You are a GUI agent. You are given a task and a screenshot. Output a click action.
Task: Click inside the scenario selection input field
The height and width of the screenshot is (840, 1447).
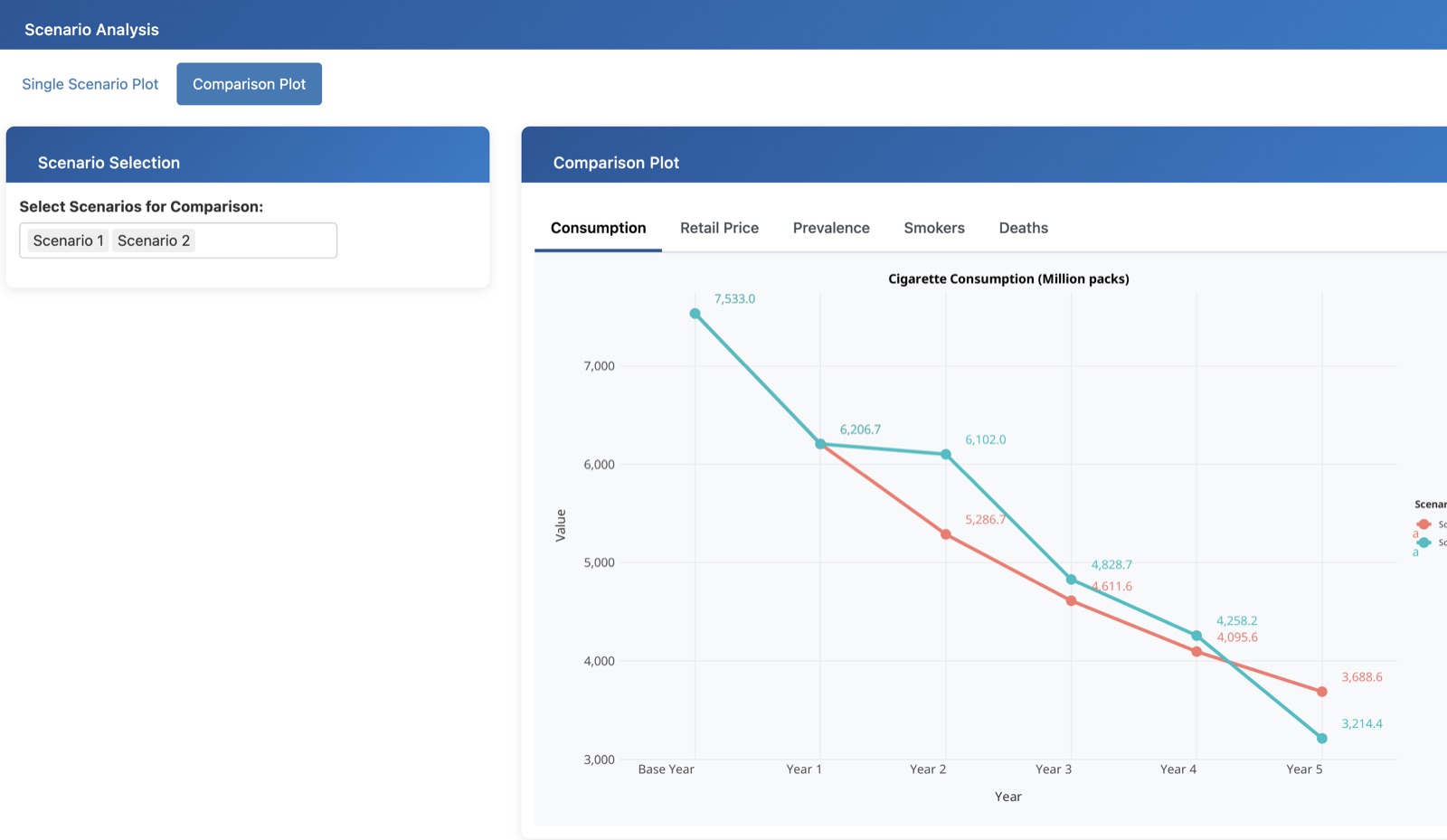point(262,241)
